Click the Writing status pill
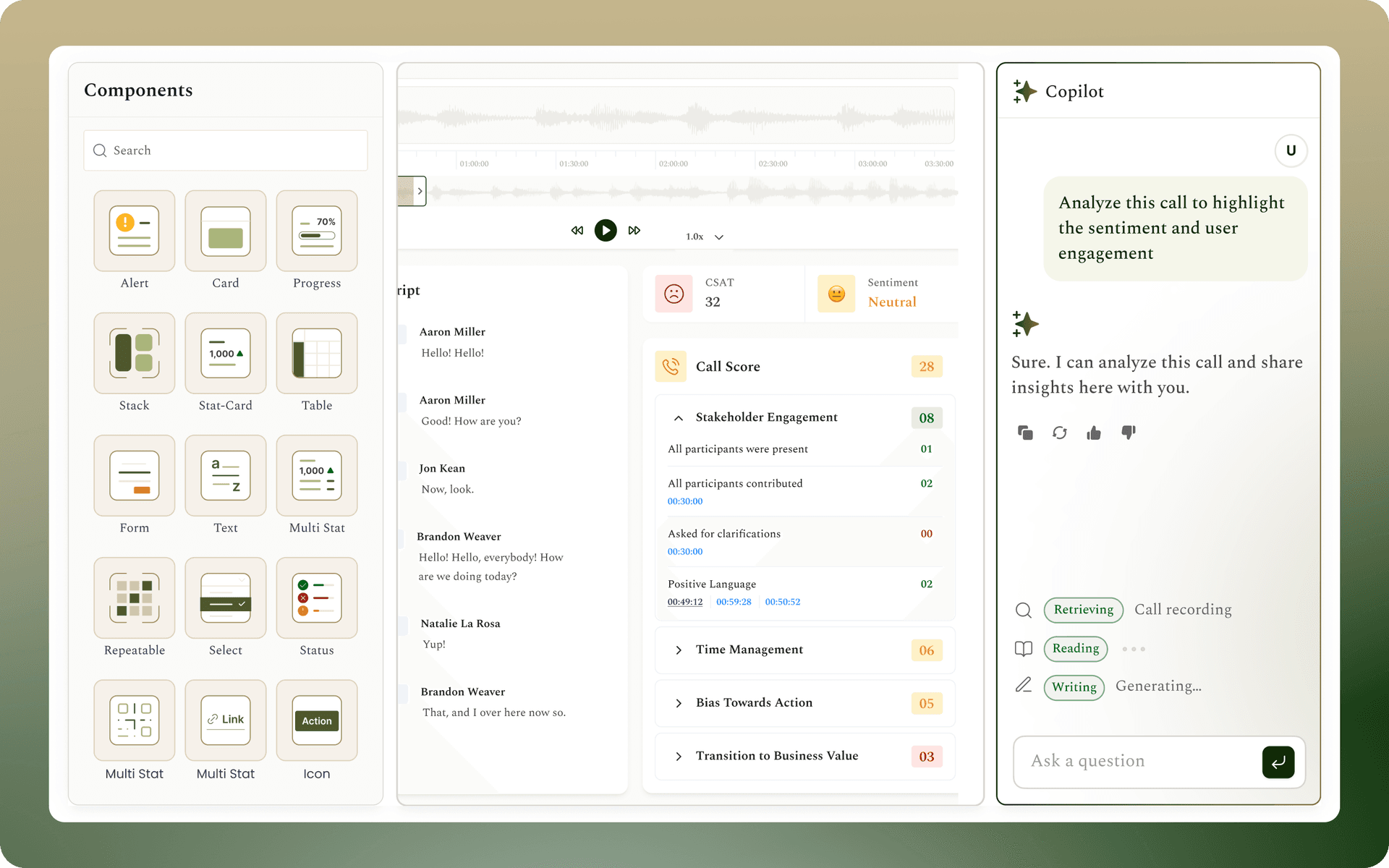 (1074, 687)
